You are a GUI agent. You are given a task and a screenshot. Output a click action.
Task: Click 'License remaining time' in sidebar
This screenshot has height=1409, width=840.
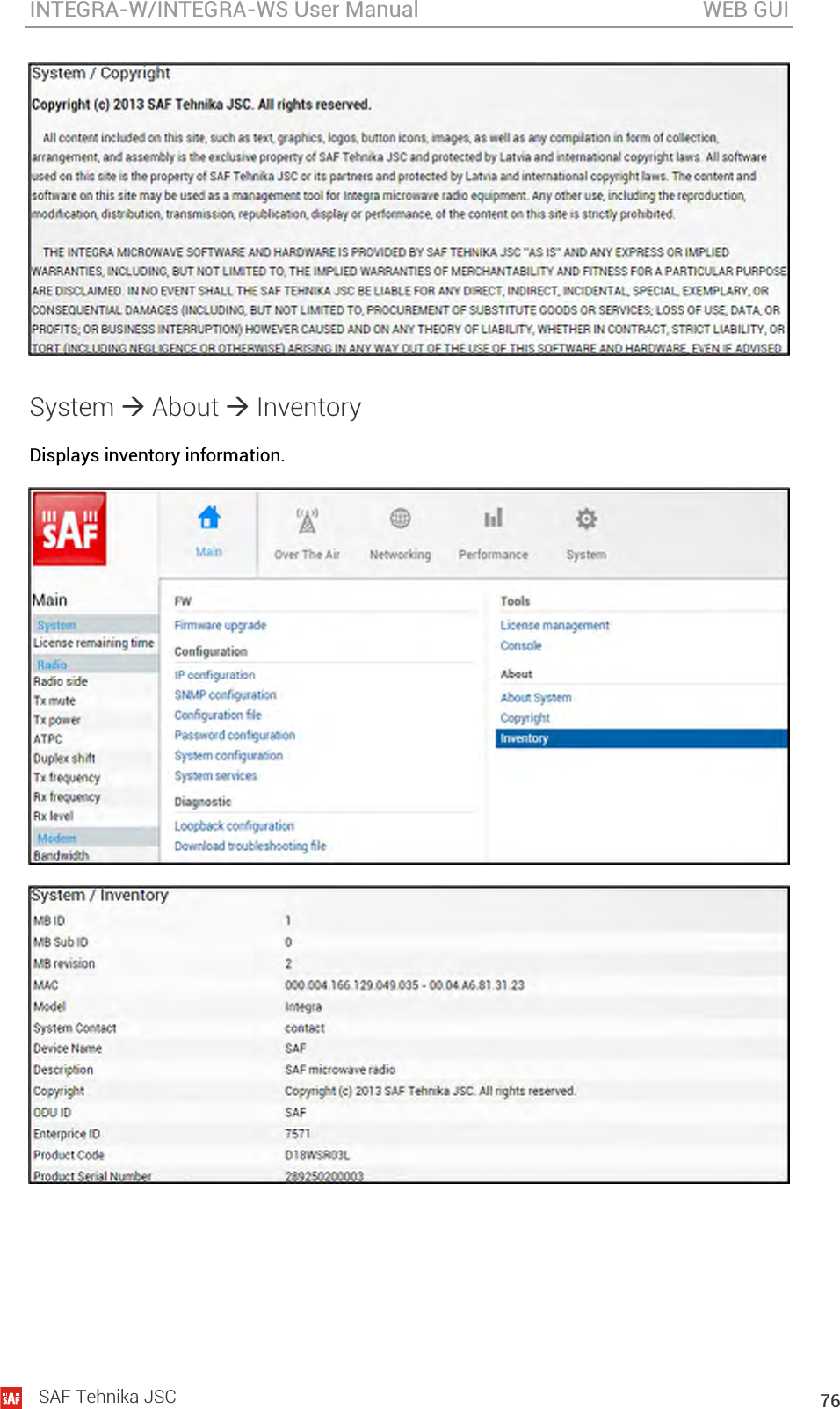click(93, 643)
